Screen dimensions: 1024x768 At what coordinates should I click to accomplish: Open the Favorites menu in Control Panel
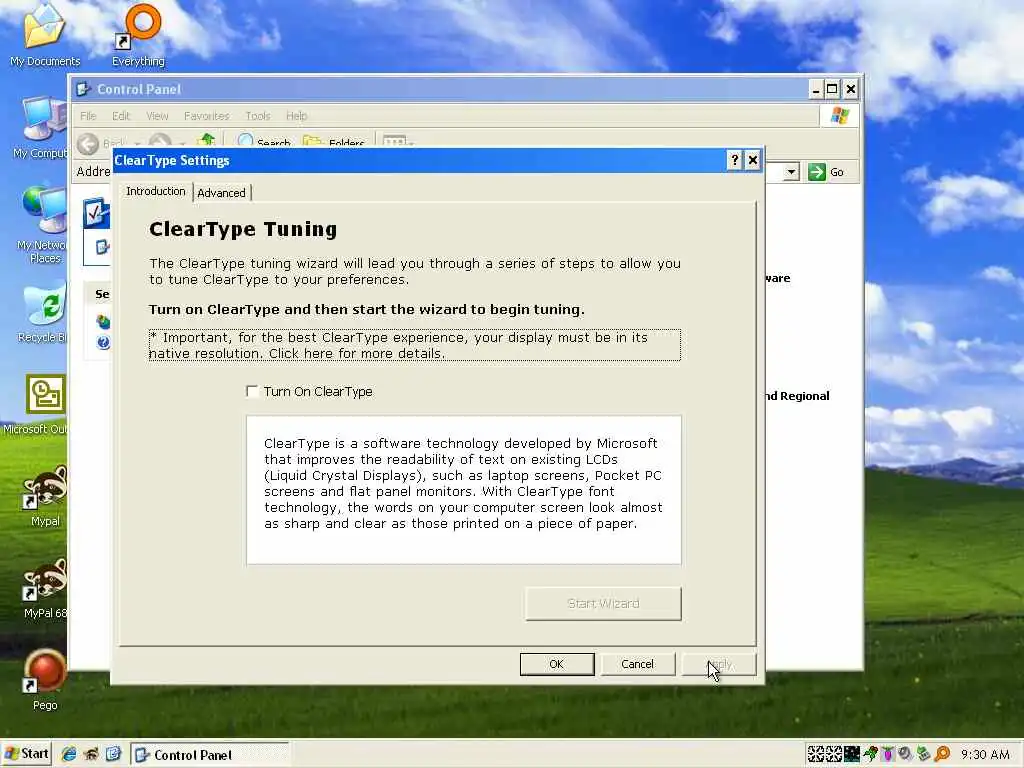click(206, 116)
